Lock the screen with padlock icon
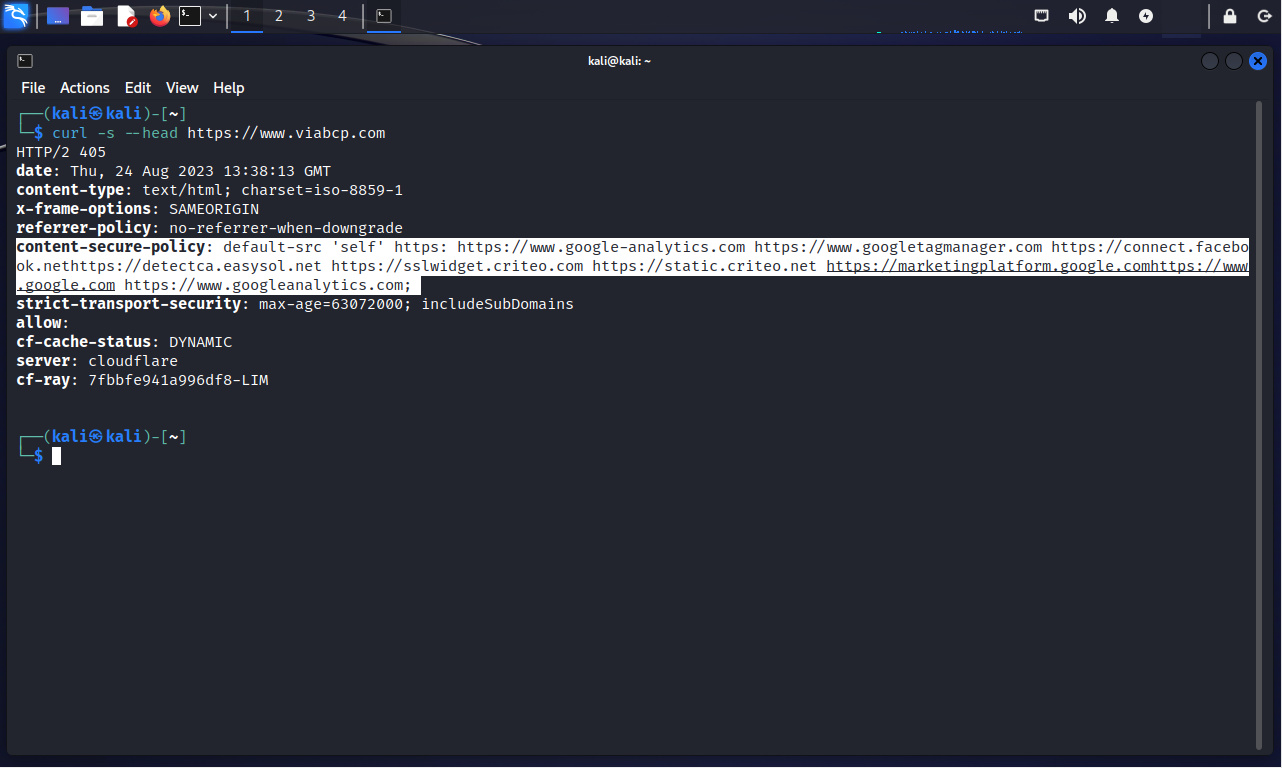 (x=1230, y=16)
